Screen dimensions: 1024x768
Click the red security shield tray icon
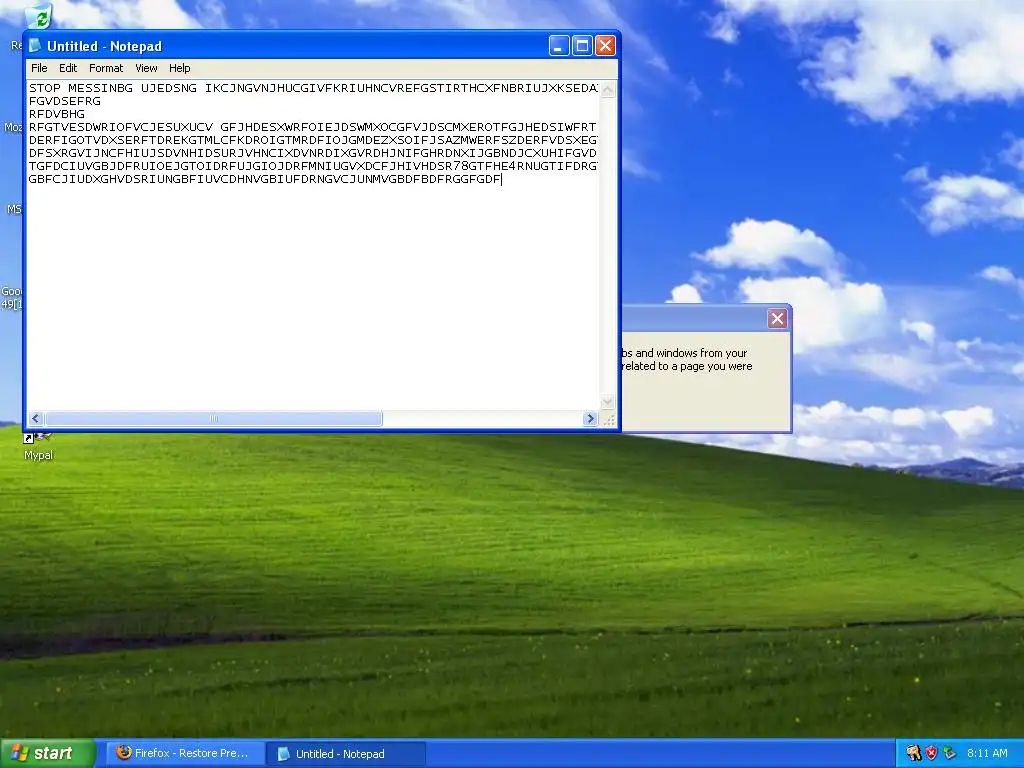(931, 754)
